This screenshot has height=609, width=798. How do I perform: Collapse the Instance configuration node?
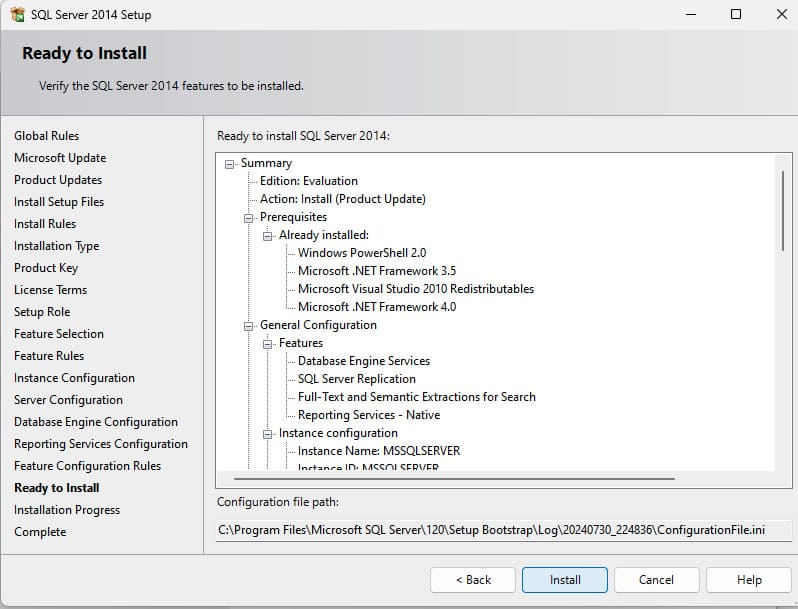click(268, 433)
